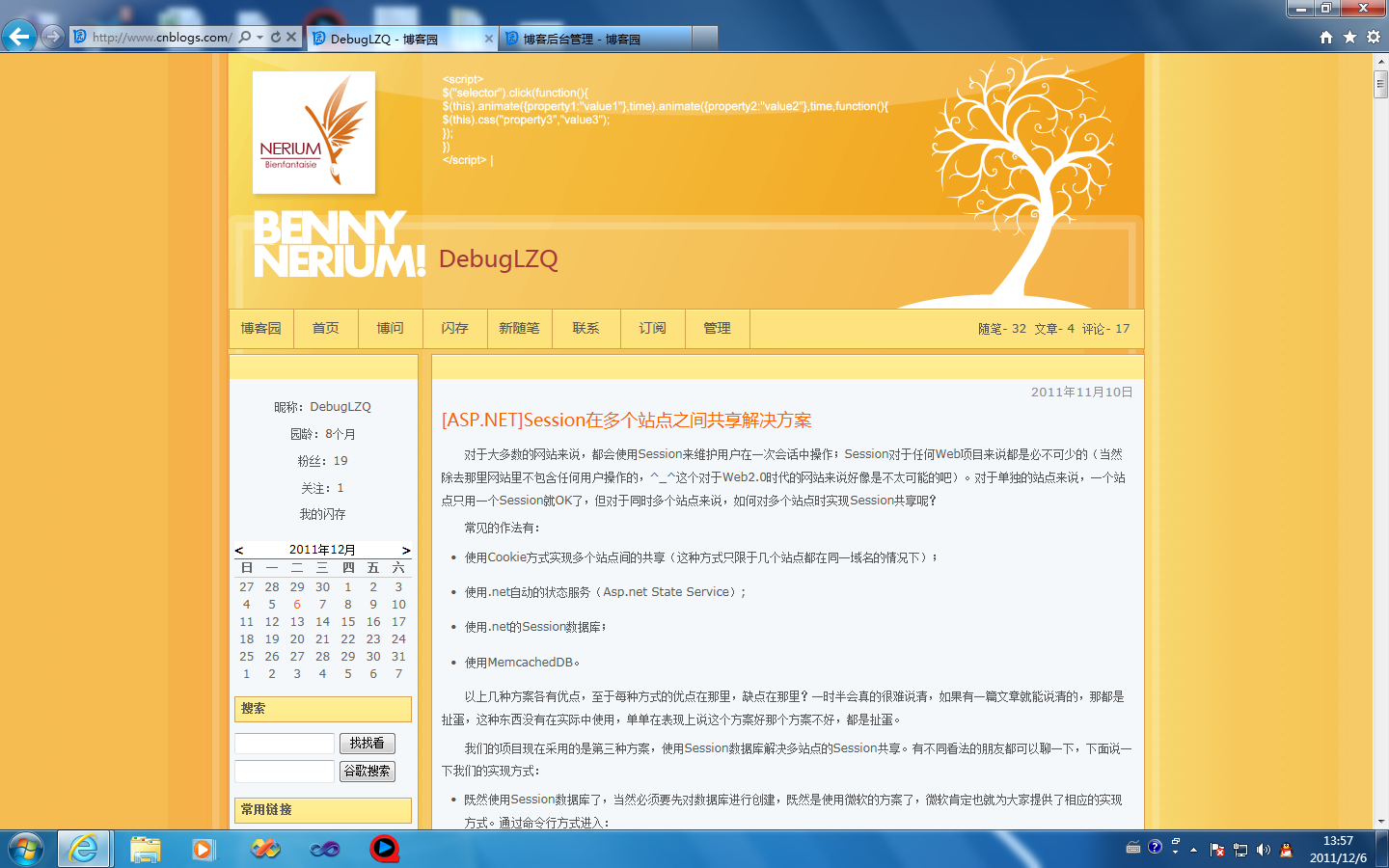This screenshot has width=1389, height=868.
Task: Focus the address bar URL http://www.cnblogs.com/
Action: click(162, 37)
